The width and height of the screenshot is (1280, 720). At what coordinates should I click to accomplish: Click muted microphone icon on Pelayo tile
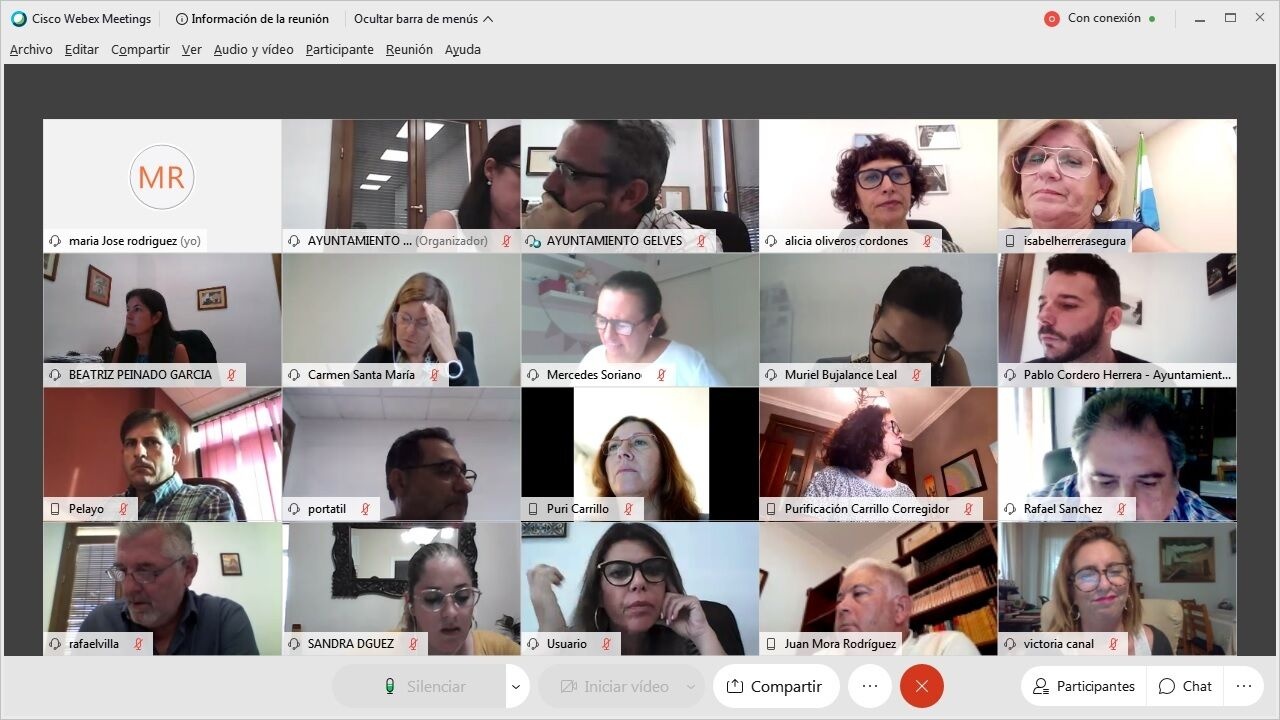coord(123,509)
